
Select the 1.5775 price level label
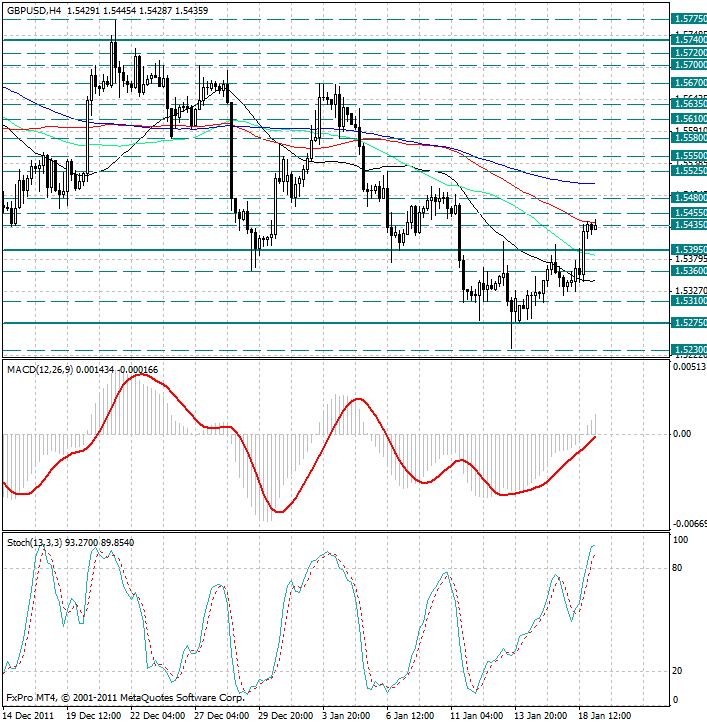pos(689,19)
